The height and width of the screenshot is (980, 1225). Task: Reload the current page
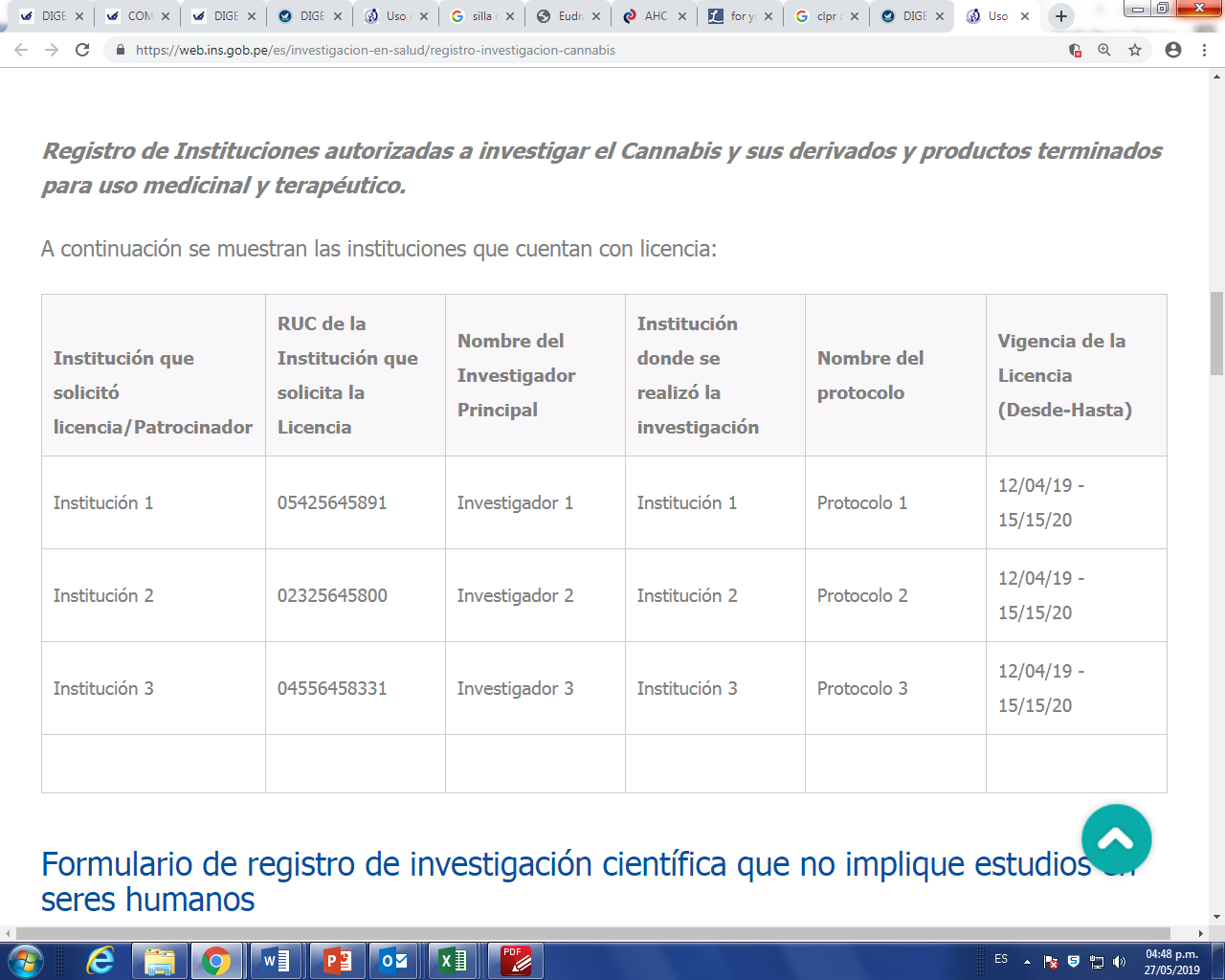click(x=82, y=50)
